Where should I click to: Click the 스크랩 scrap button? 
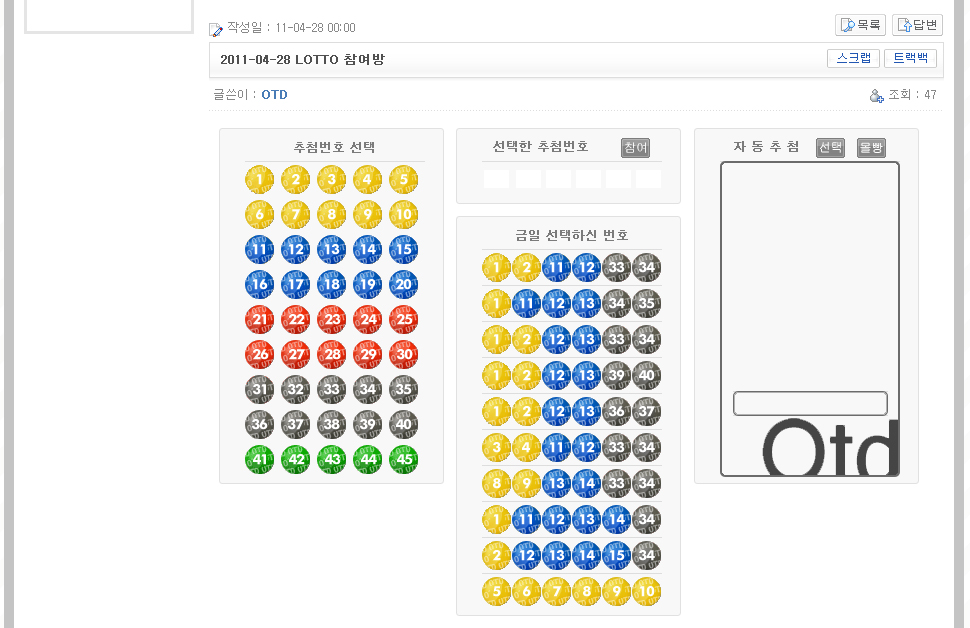coord(853,58)
